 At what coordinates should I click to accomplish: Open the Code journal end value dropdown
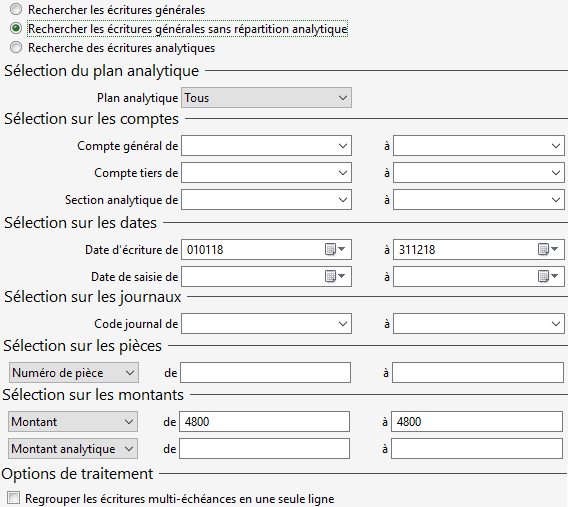(479, 324)
